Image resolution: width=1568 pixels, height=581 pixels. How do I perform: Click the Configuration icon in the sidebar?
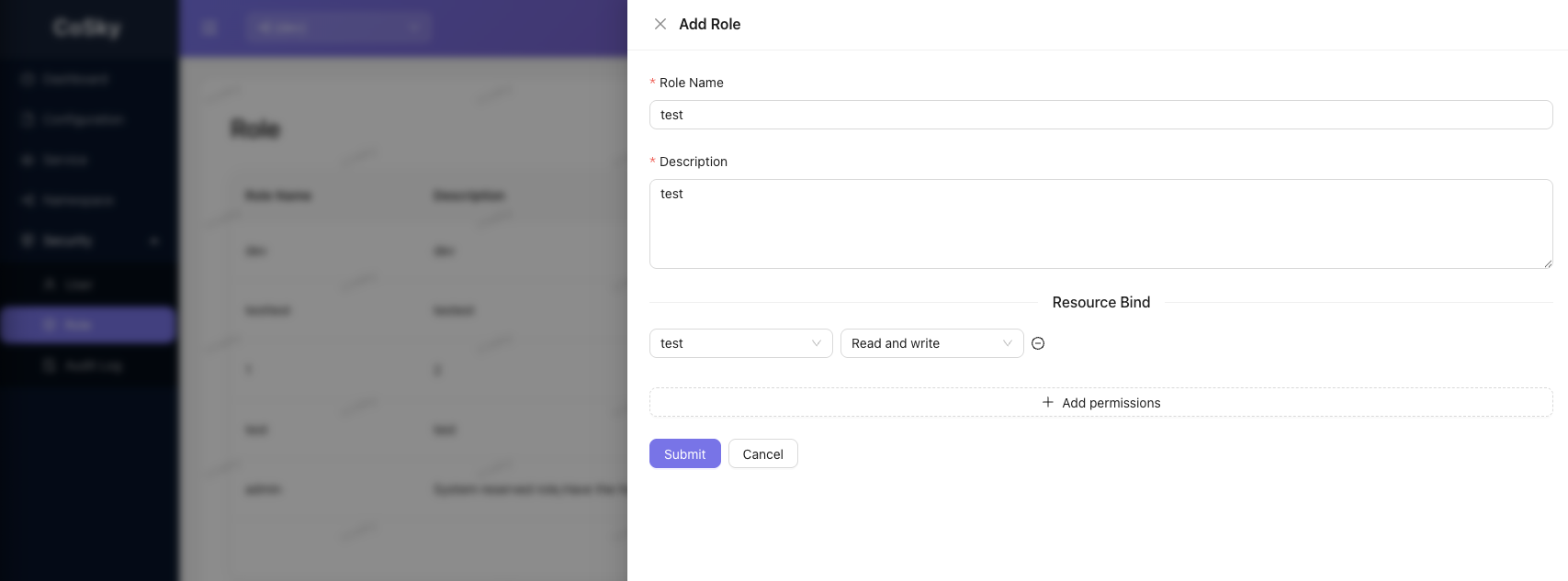pyautogui.click(x=28, y=119)
